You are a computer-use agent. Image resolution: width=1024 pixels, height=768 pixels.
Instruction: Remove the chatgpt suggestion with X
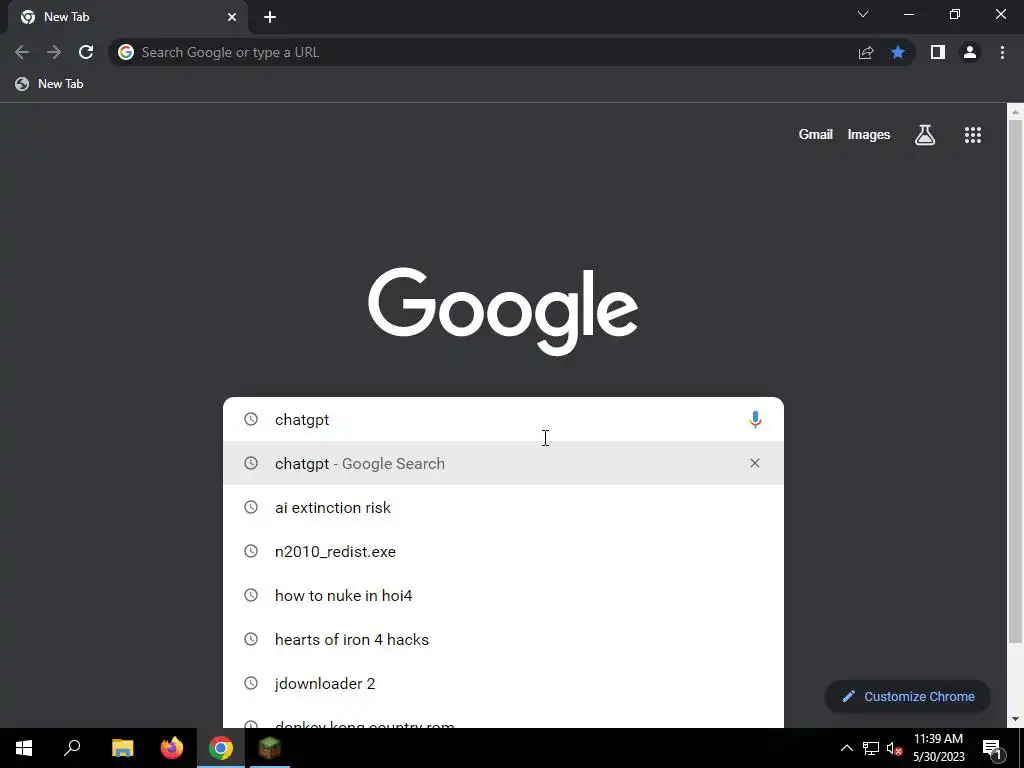click(754, 463)
